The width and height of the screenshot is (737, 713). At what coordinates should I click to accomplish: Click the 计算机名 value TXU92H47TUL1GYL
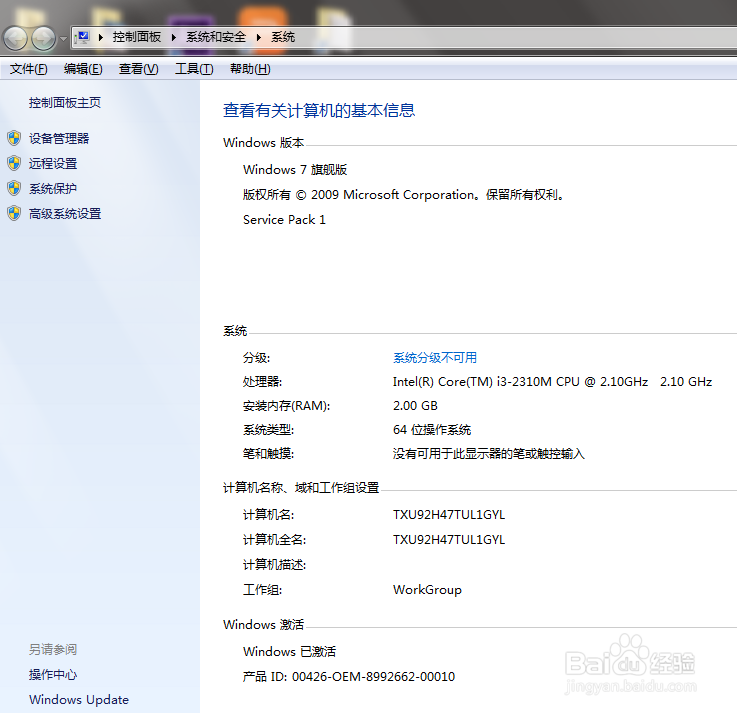click(x=449, y=515)
